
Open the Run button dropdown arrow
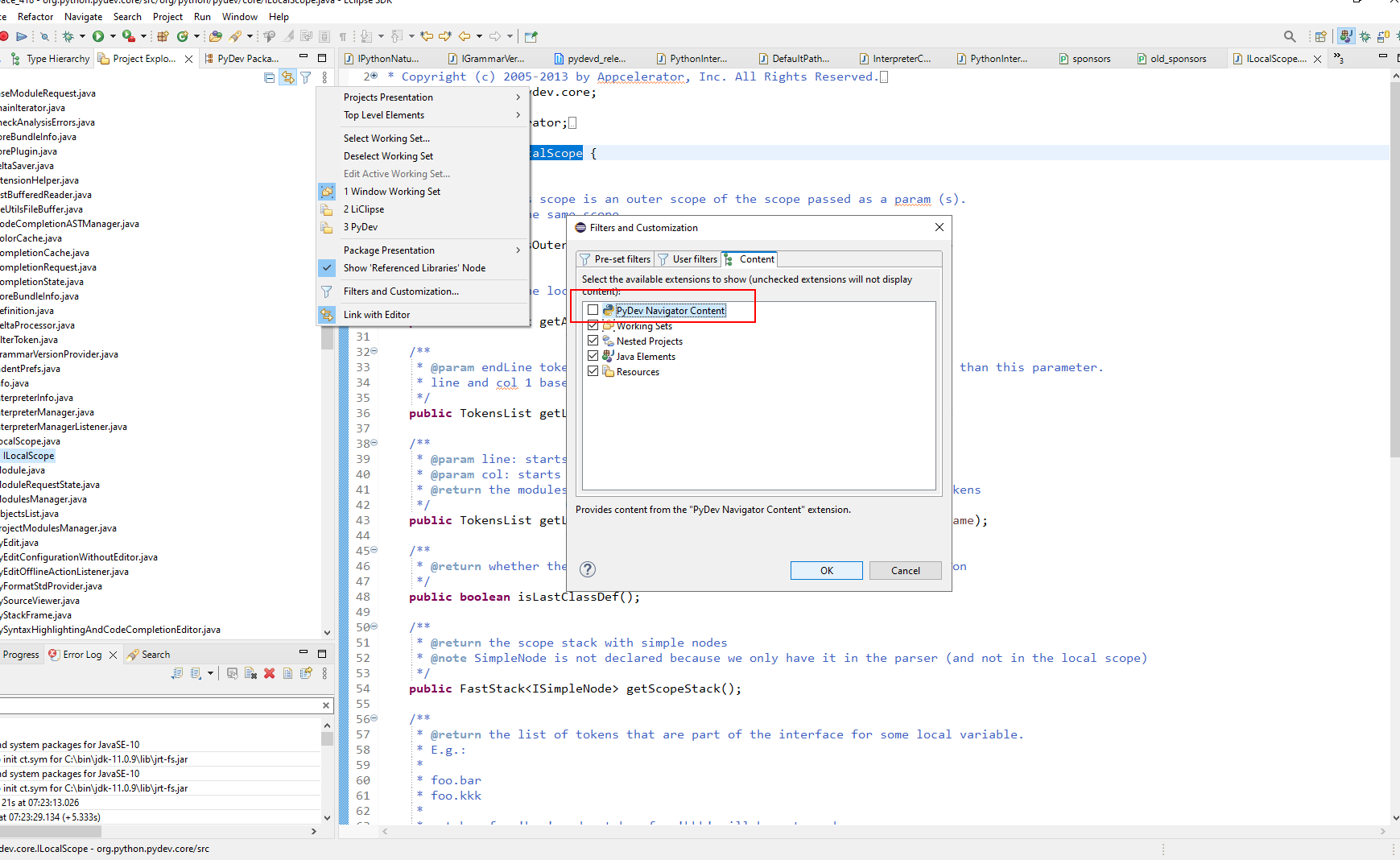(113, 36)
